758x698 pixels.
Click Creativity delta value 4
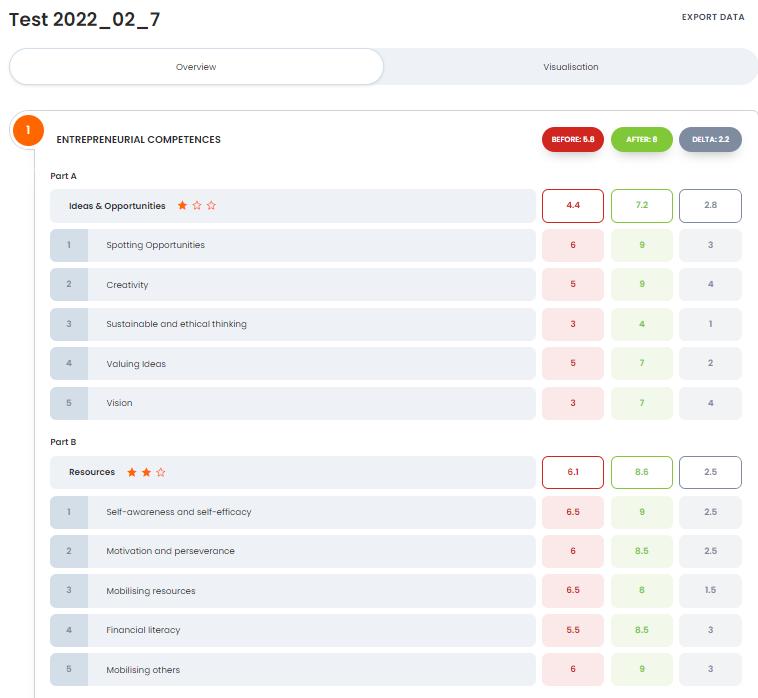[710, 285]
